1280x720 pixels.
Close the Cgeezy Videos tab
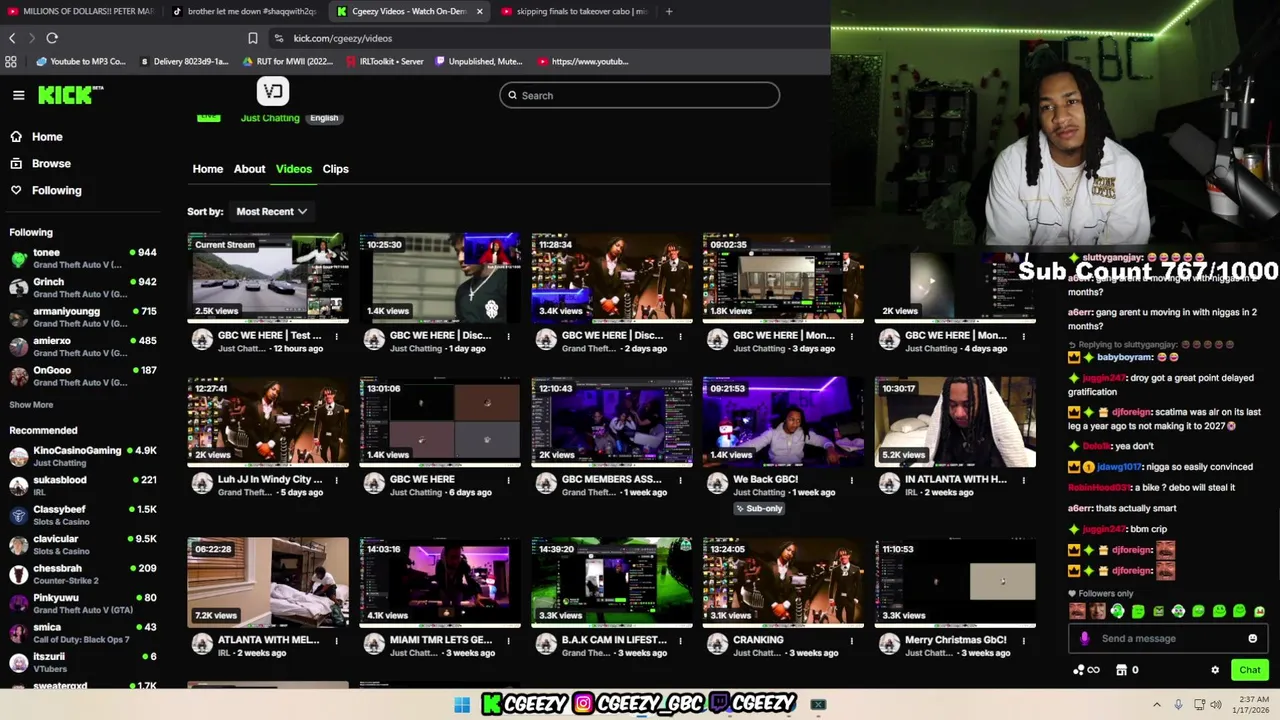coord(480,11)
